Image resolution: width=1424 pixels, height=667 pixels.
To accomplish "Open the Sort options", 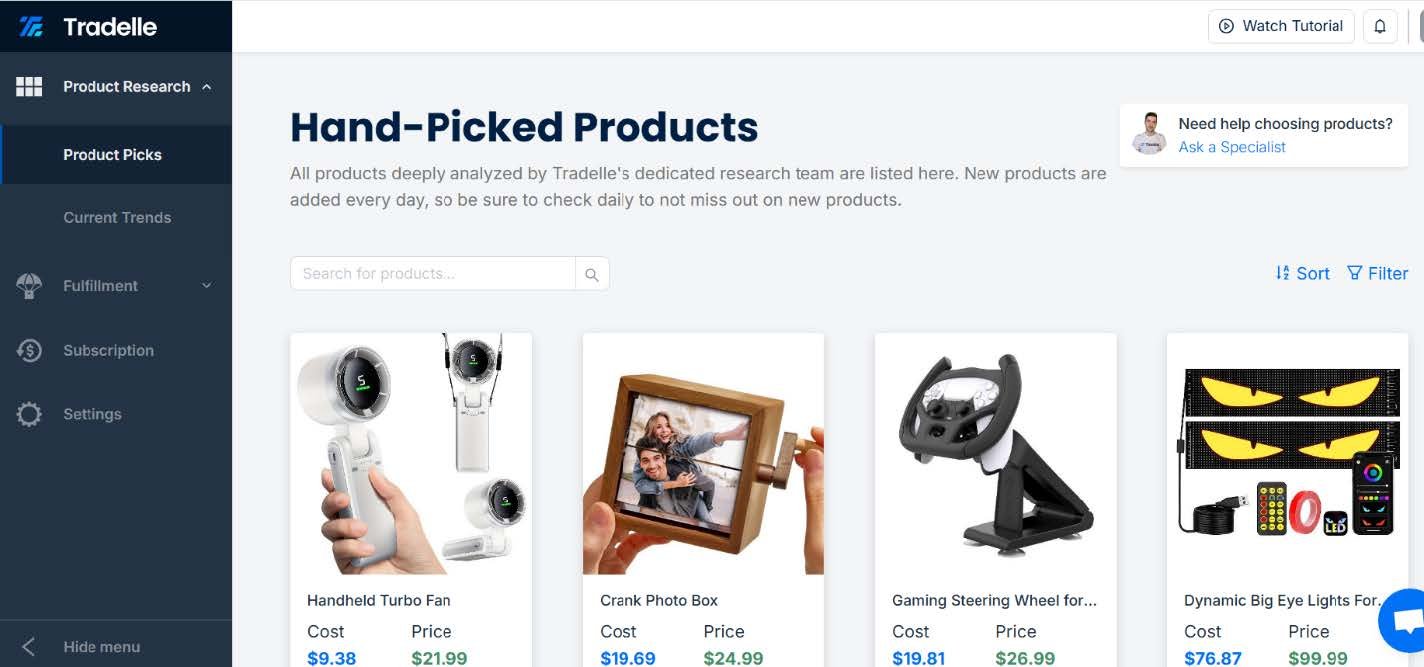I will coord(1302,273).
